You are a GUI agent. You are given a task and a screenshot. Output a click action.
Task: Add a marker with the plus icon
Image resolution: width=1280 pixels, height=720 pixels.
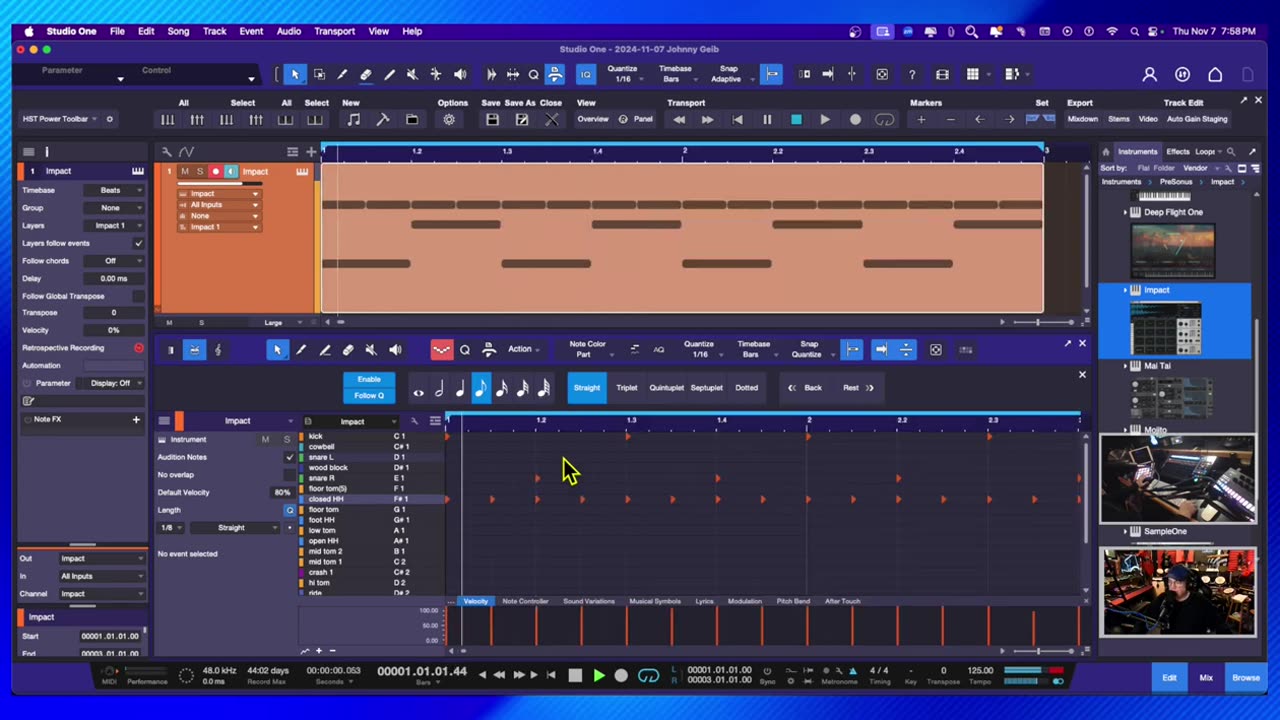(x=921, y=119)
